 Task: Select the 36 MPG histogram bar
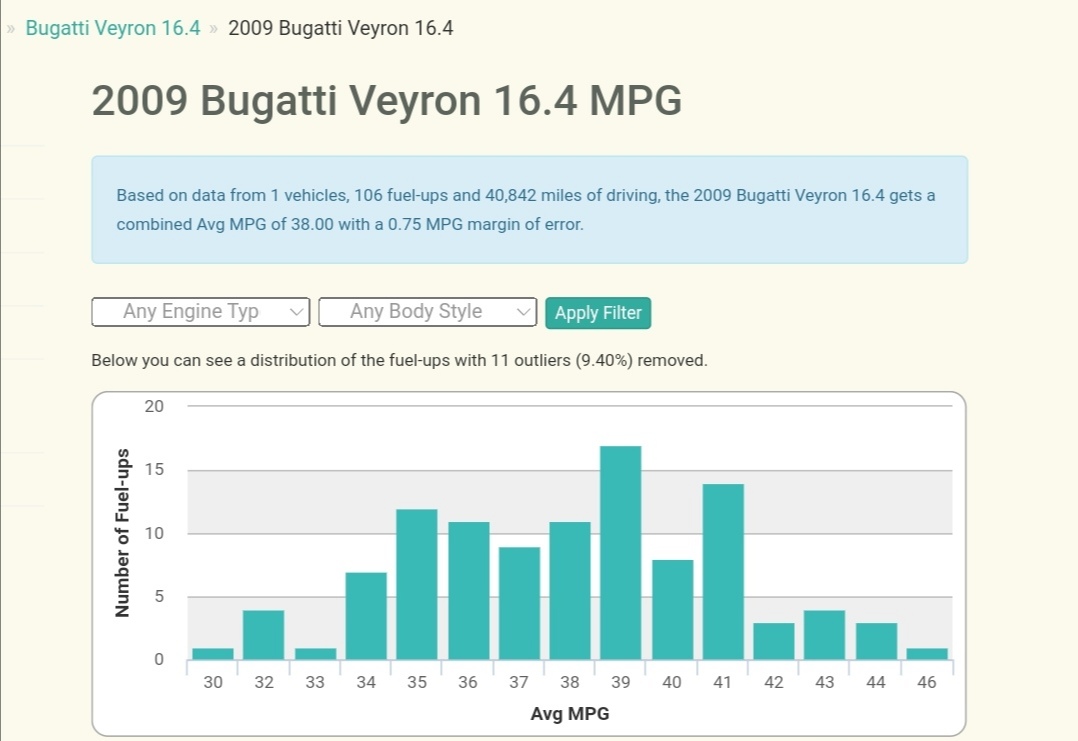469,591
